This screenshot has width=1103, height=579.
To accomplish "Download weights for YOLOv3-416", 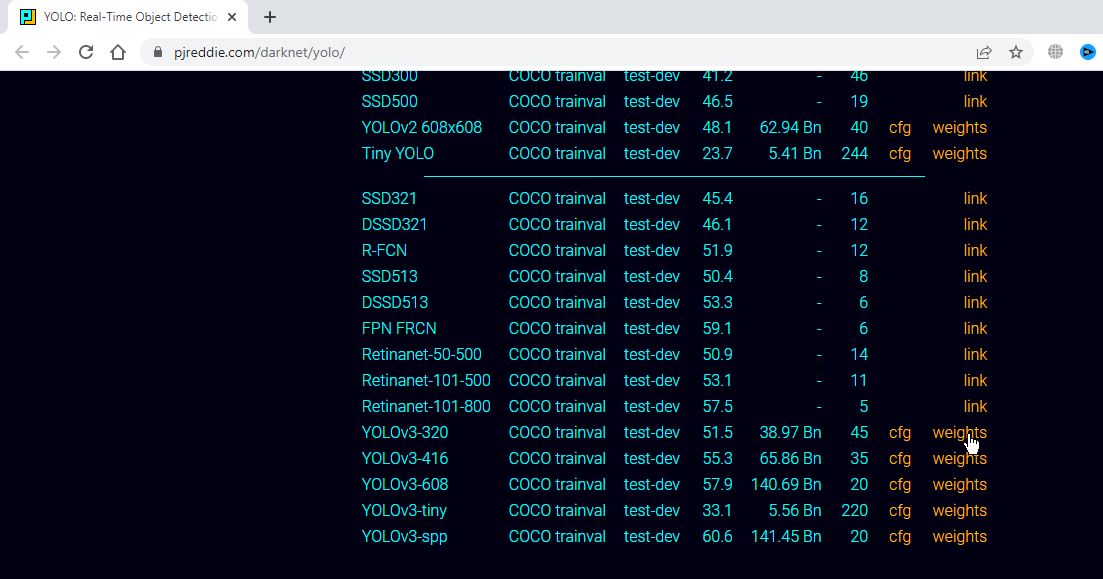I will coord(959,459).
